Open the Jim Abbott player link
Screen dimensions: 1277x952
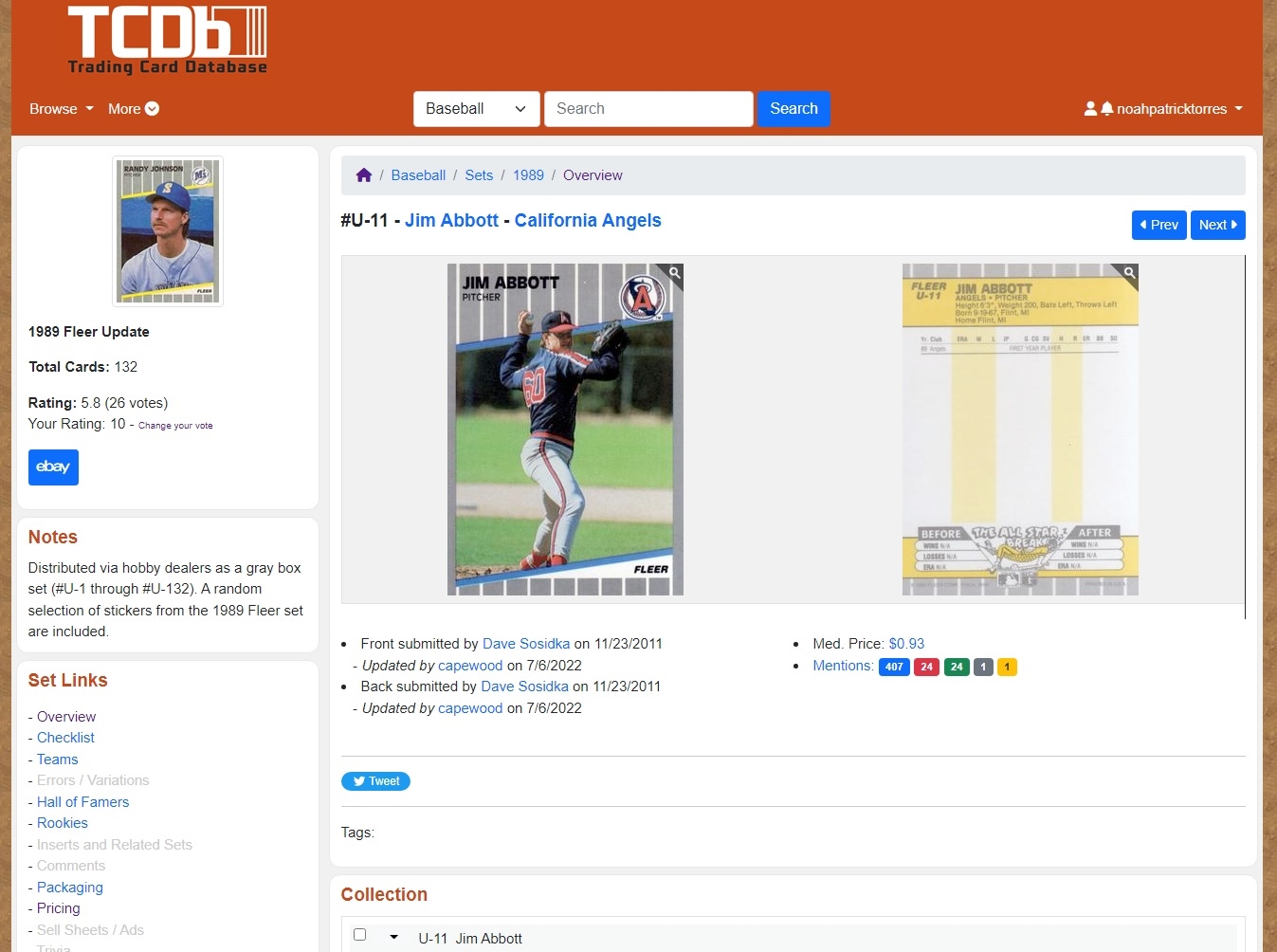(x=451, y=220)
